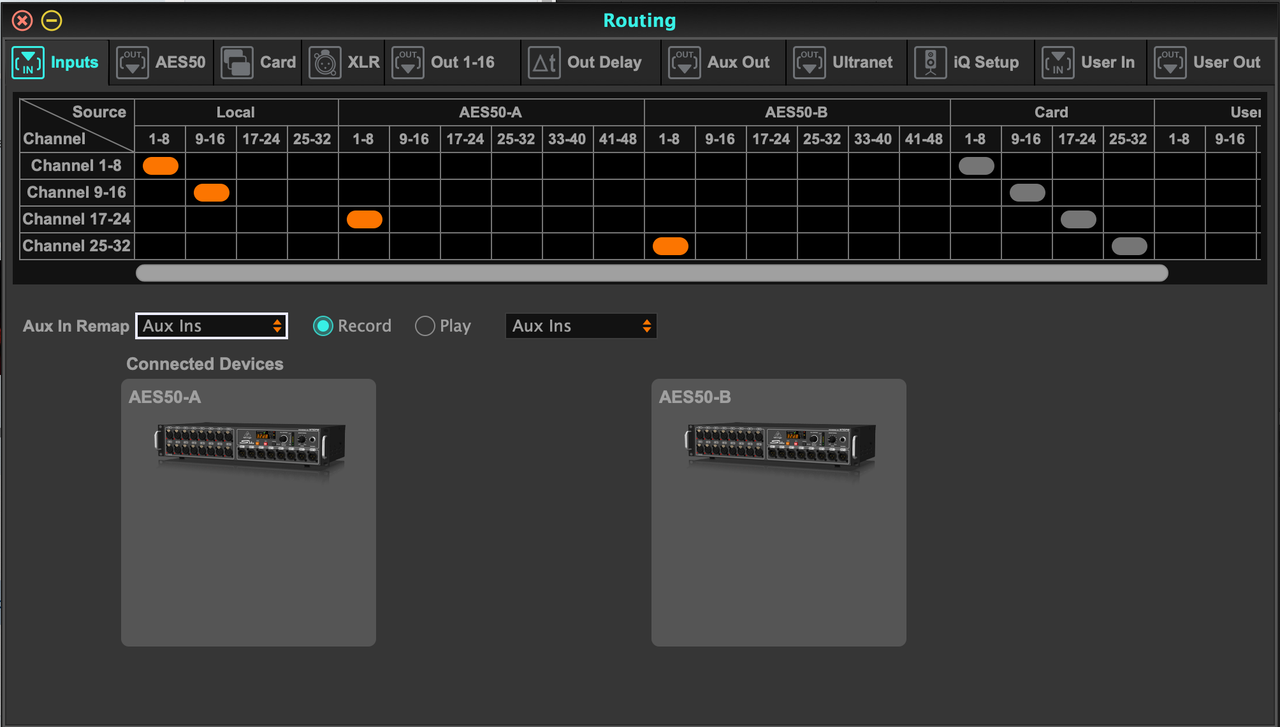This screenshot has height=727, width=1280.
Task: Minimize the Routing window
Action: 52,20
